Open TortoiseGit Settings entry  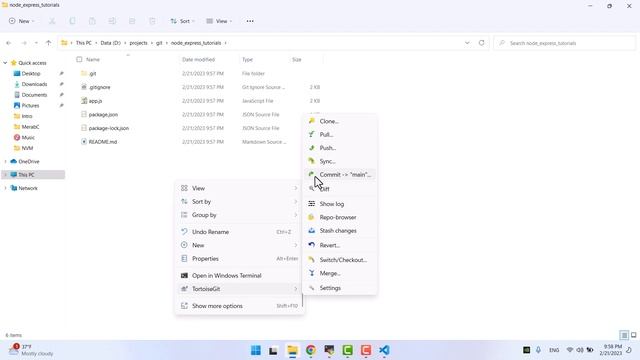pos(340,288)
